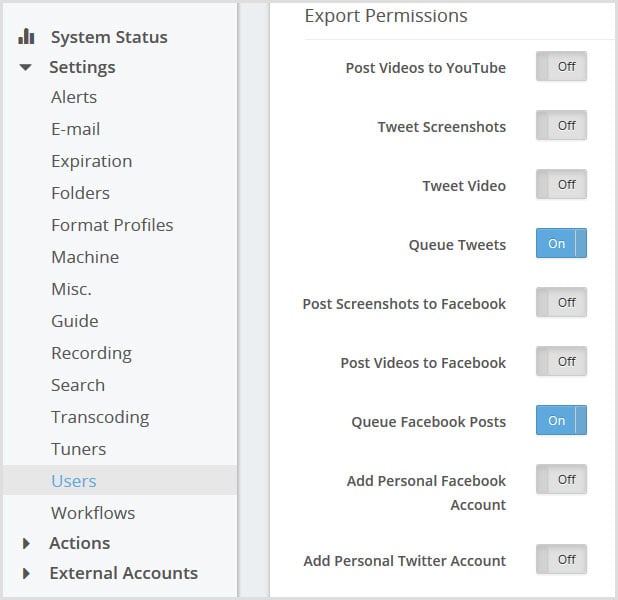
Task: Turn off Queue Facebook Posts switch
Action: [561, 421]
